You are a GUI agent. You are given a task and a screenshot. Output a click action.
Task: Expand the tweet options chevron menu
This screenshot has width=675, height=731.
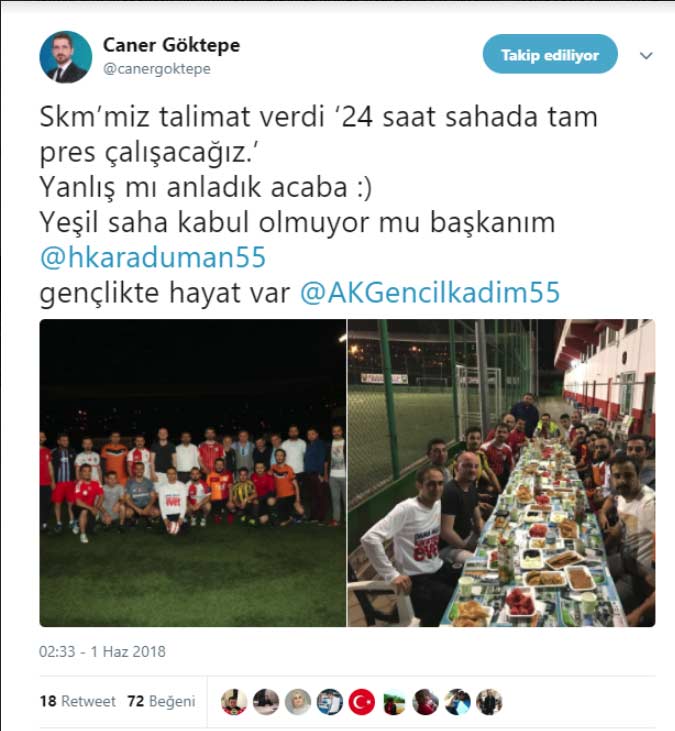pos(646,56)
